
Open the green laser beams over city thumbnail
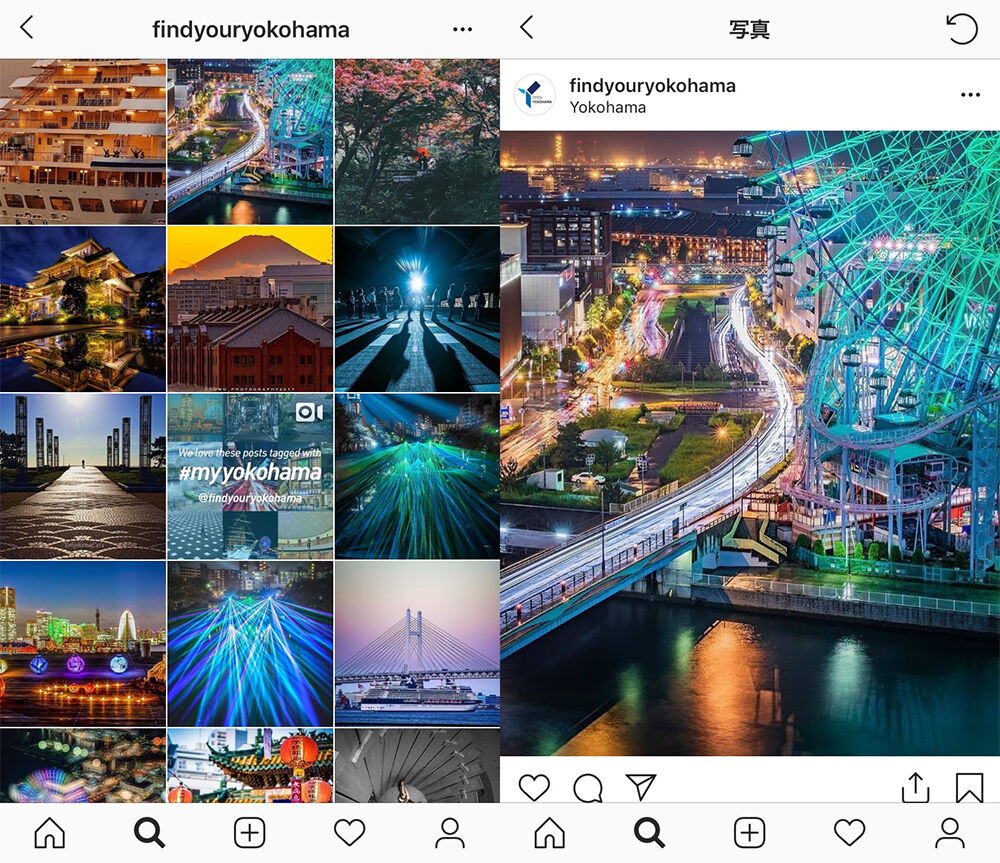(418, 476)
